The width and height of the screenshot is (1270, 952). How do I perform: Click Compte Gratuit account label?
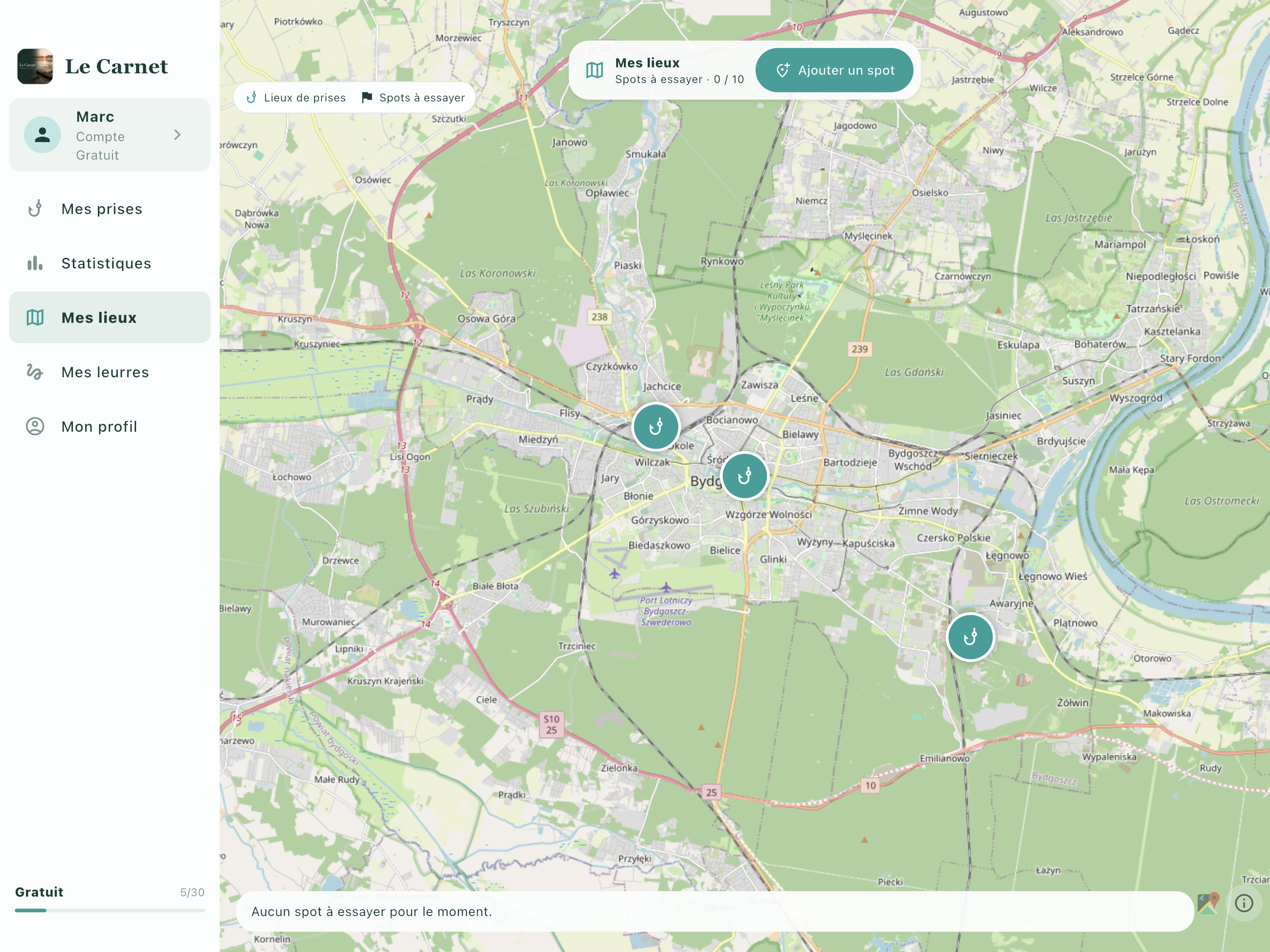(101, 146)
